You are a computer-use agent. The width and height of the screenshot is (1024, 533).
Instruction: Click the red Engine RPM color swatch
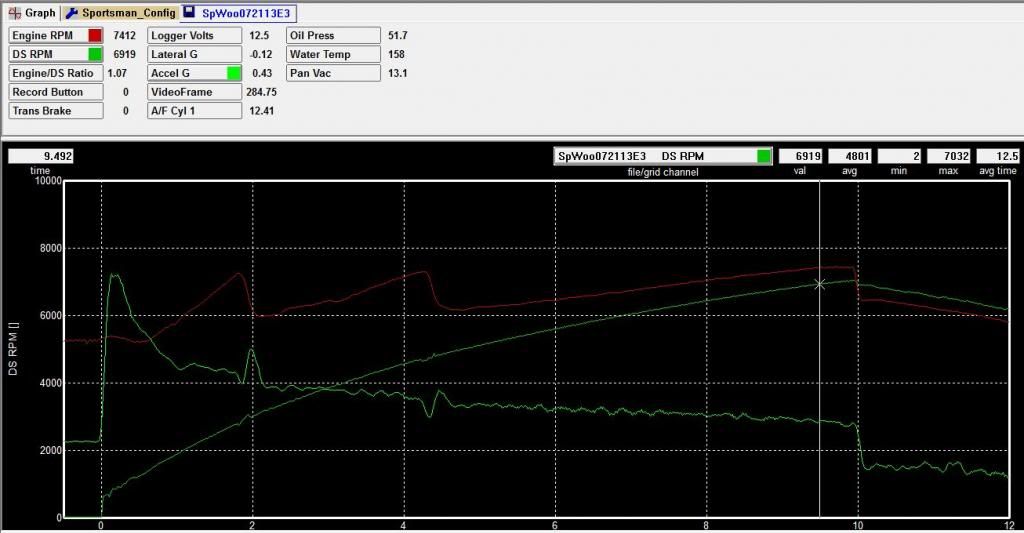[95, 35]
